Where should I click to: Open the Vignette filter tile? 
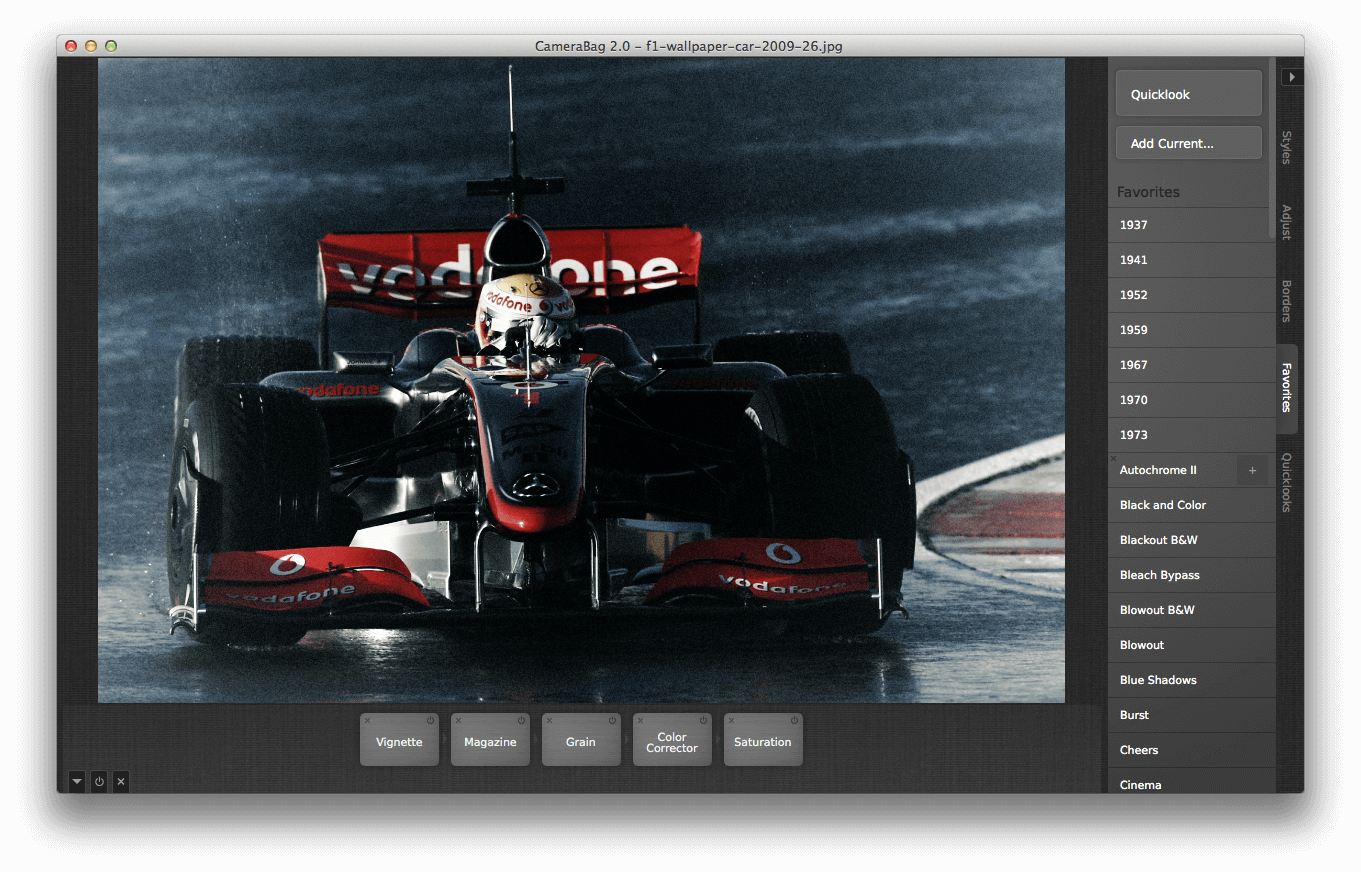coord(399,742)
